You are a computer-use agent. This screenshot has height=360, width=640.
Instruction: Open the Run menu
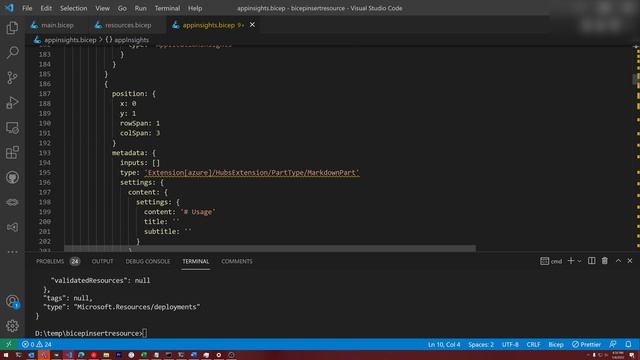[140, 8]
